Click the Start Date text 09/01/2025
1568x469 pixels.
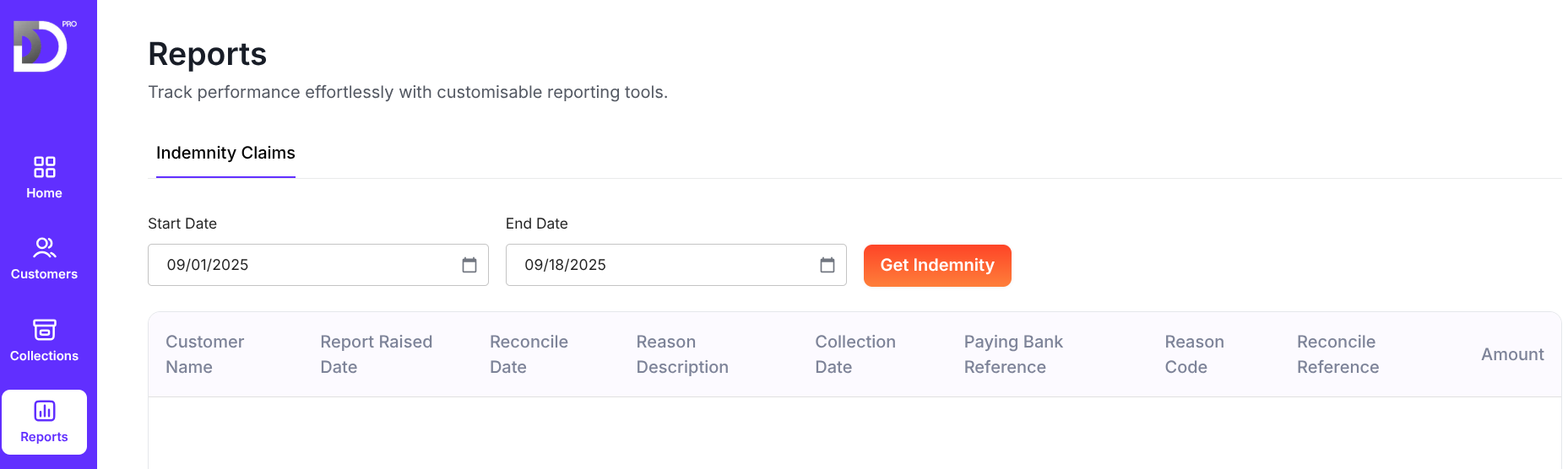[208, 265]
